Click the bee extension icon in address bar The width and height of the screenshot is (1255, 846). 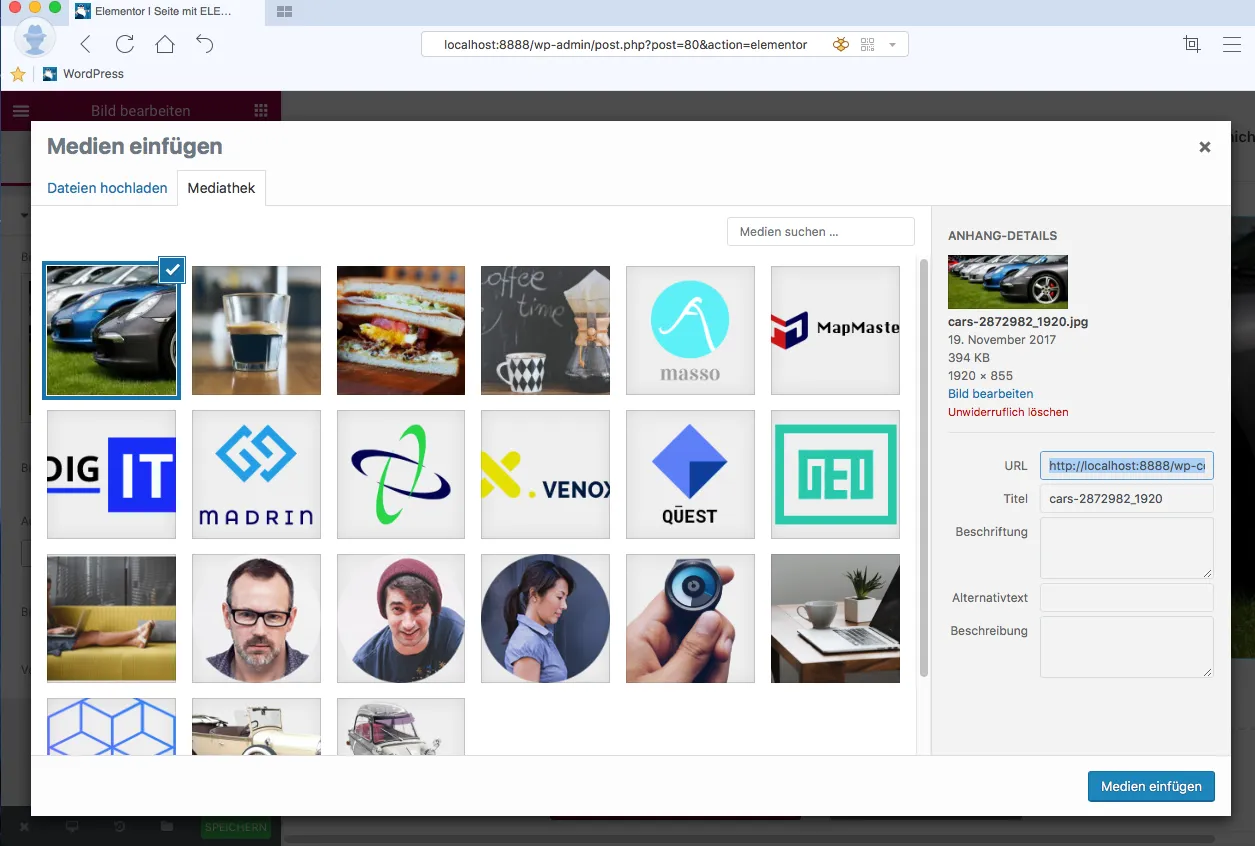coord(841,44)
